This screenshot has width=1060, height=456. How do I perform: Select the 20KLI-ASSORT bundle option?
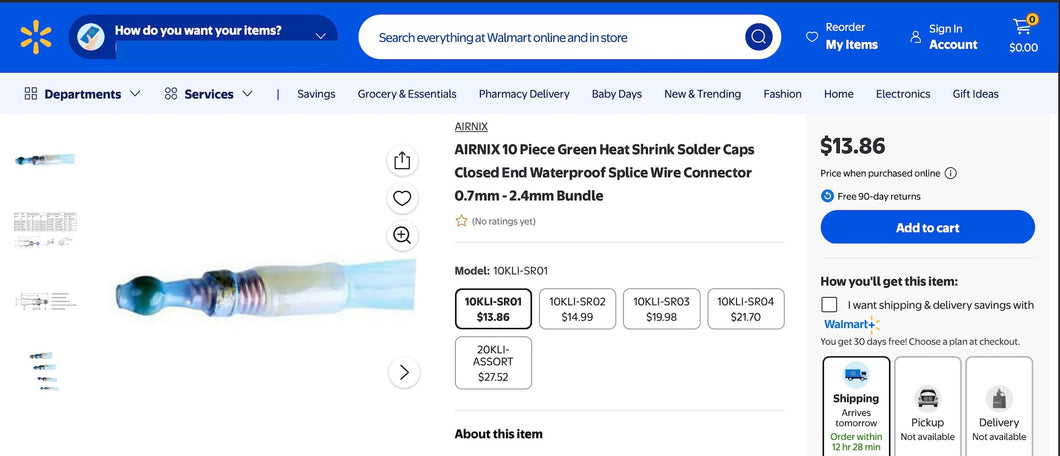click(x=493, y=362)
